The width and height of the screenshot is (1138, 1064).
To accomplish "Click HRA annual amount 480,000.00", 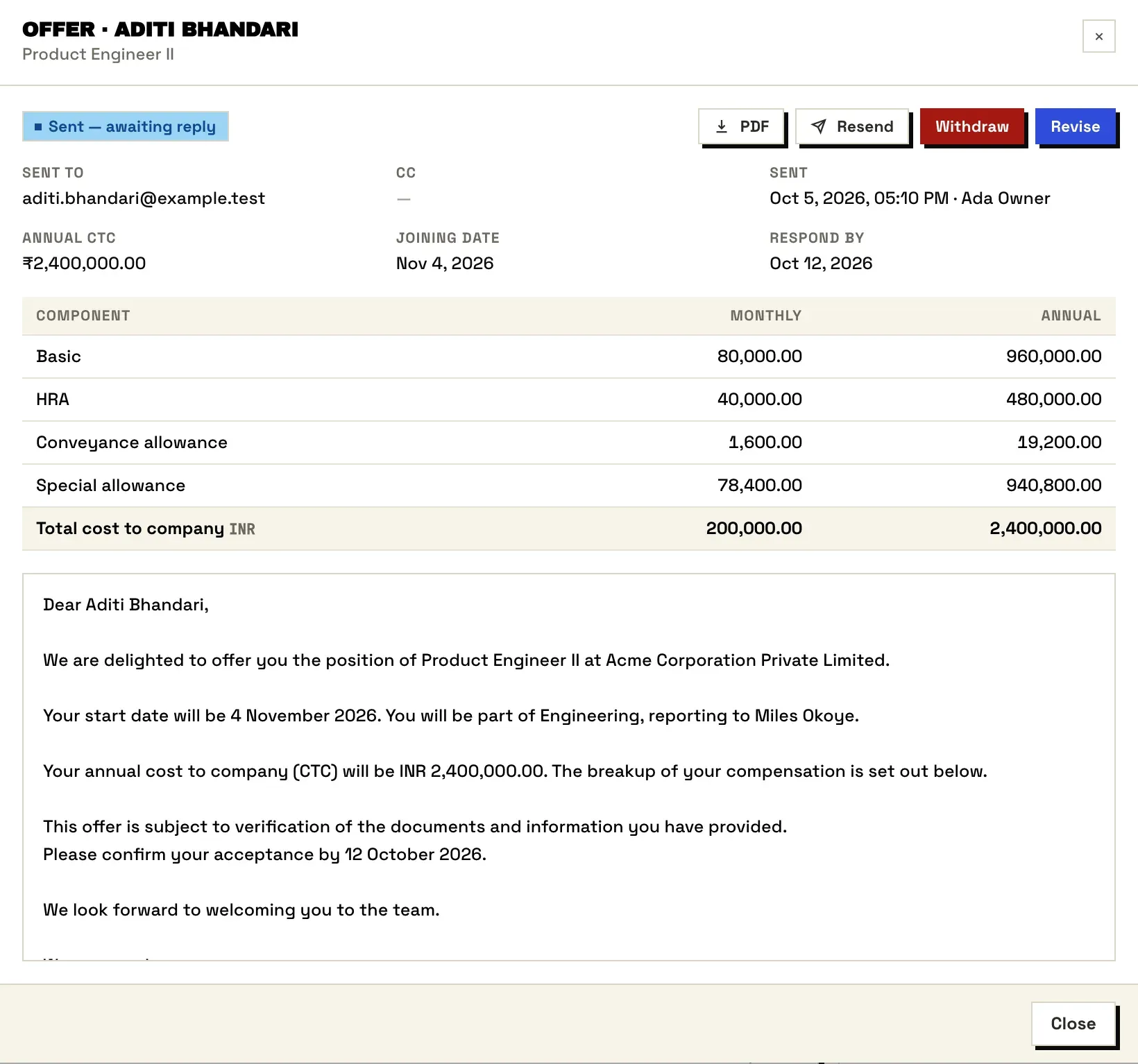I will [1054, 400].
